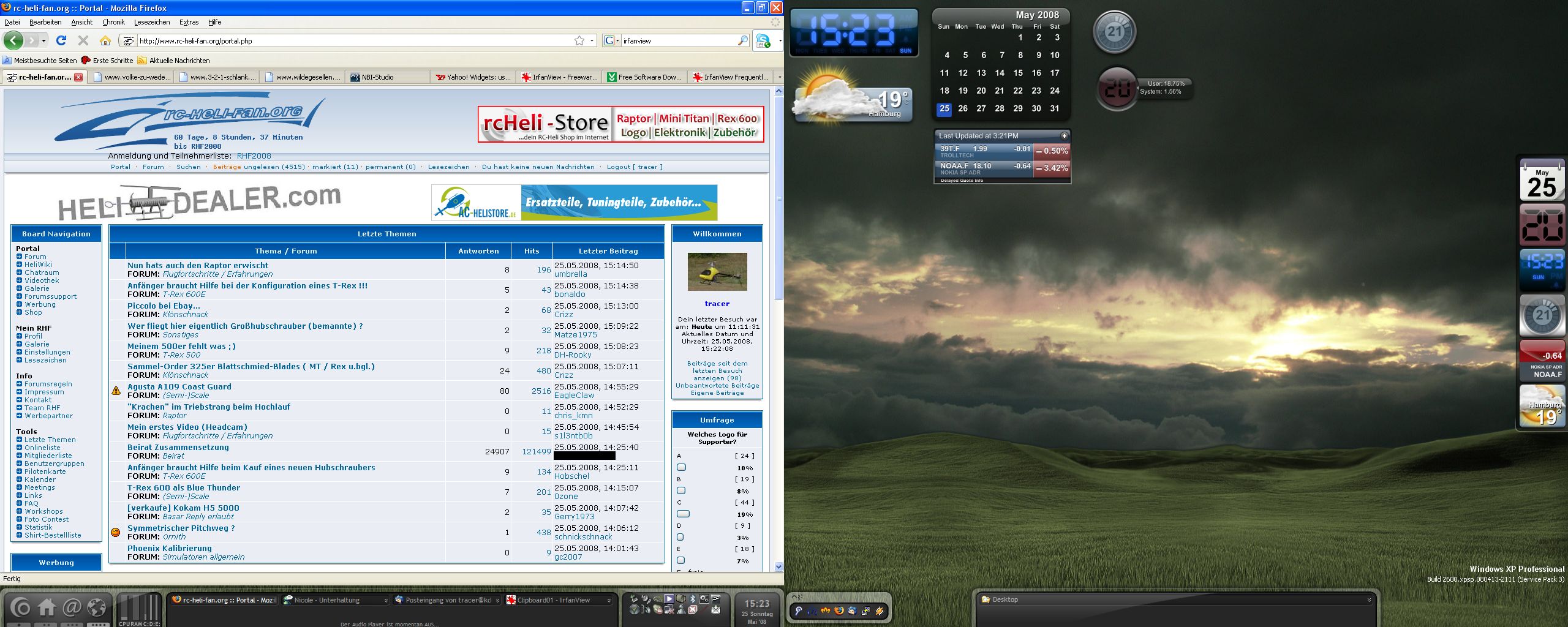Viewport: 1568px width, 627px height.
Task: Close the rc-heli-fan.org browser tab
Action: 78,77
